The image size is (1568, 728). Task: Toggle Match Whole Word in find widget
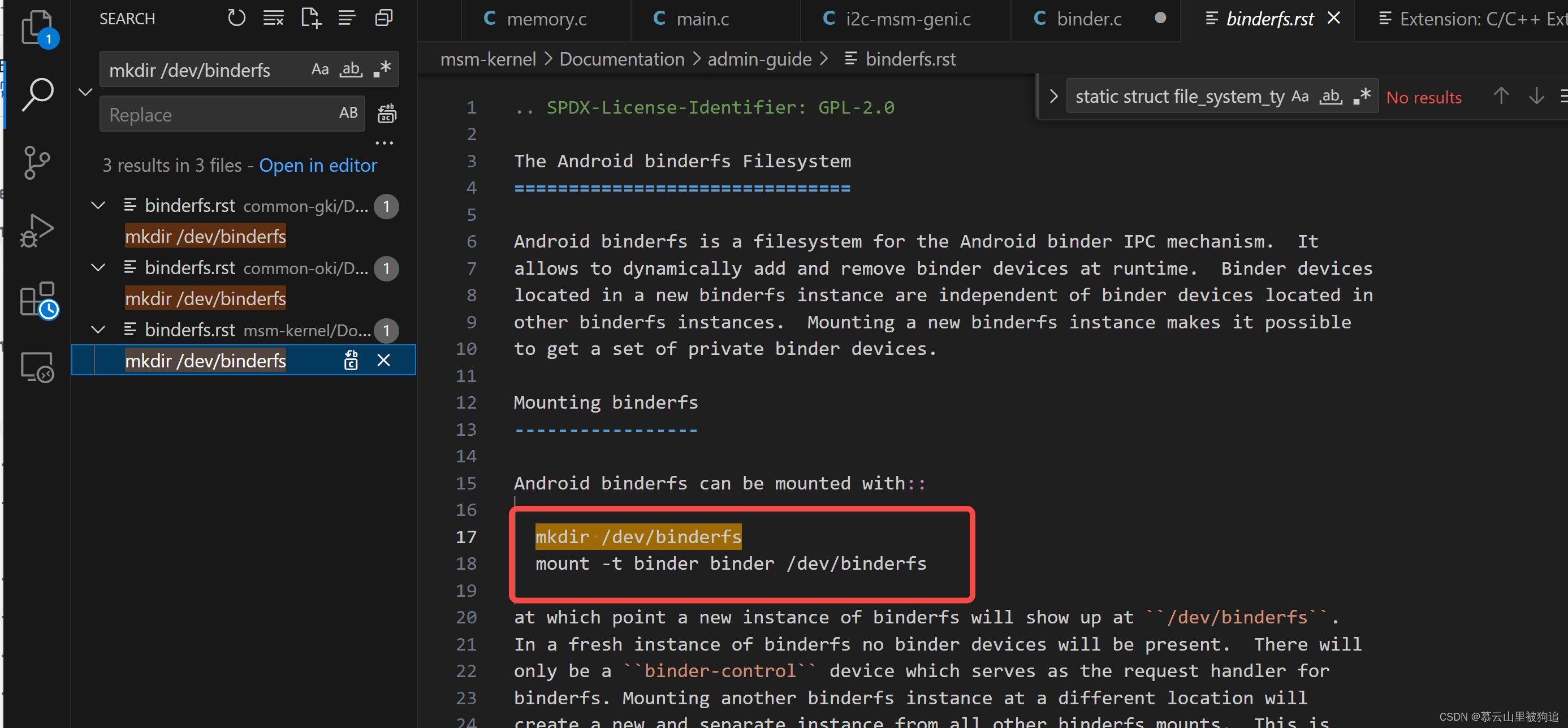click(1331, 96)
